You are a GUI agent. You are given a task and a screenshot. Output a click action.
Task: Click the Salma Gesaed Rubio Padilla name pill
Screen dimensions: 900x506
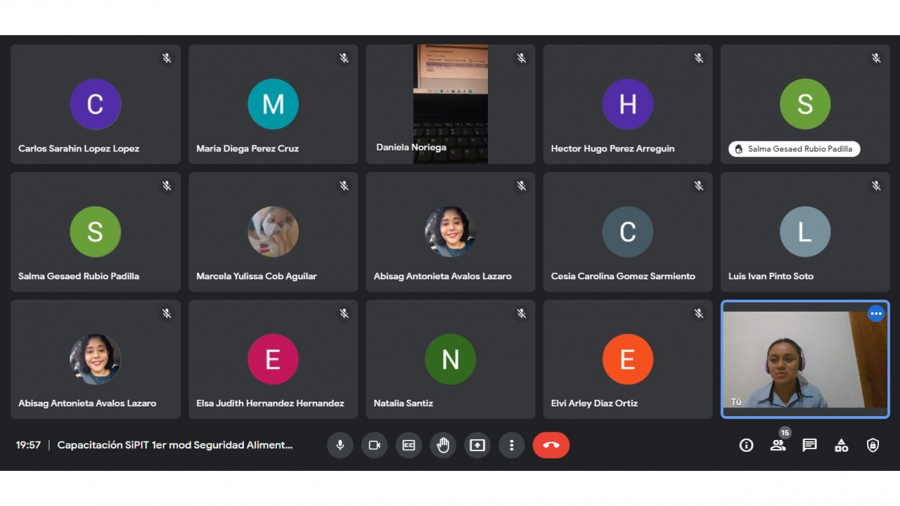click(x=794, y=149)
